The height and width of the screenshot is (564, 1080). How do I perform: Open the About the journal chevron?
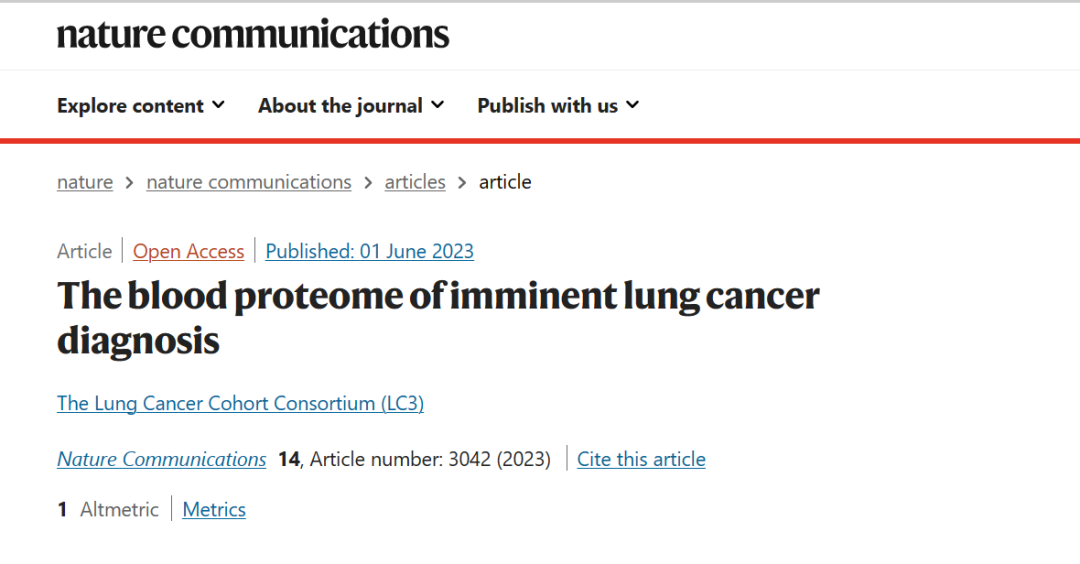(x=437, y=105)
